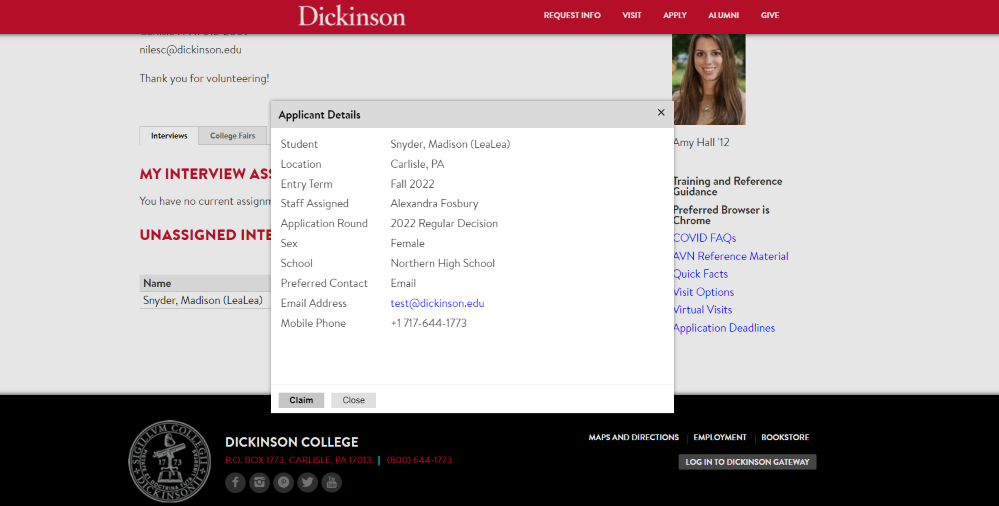Open Dickinson's Instagram icon in footer
999x506 pixels.
point(260,483)
